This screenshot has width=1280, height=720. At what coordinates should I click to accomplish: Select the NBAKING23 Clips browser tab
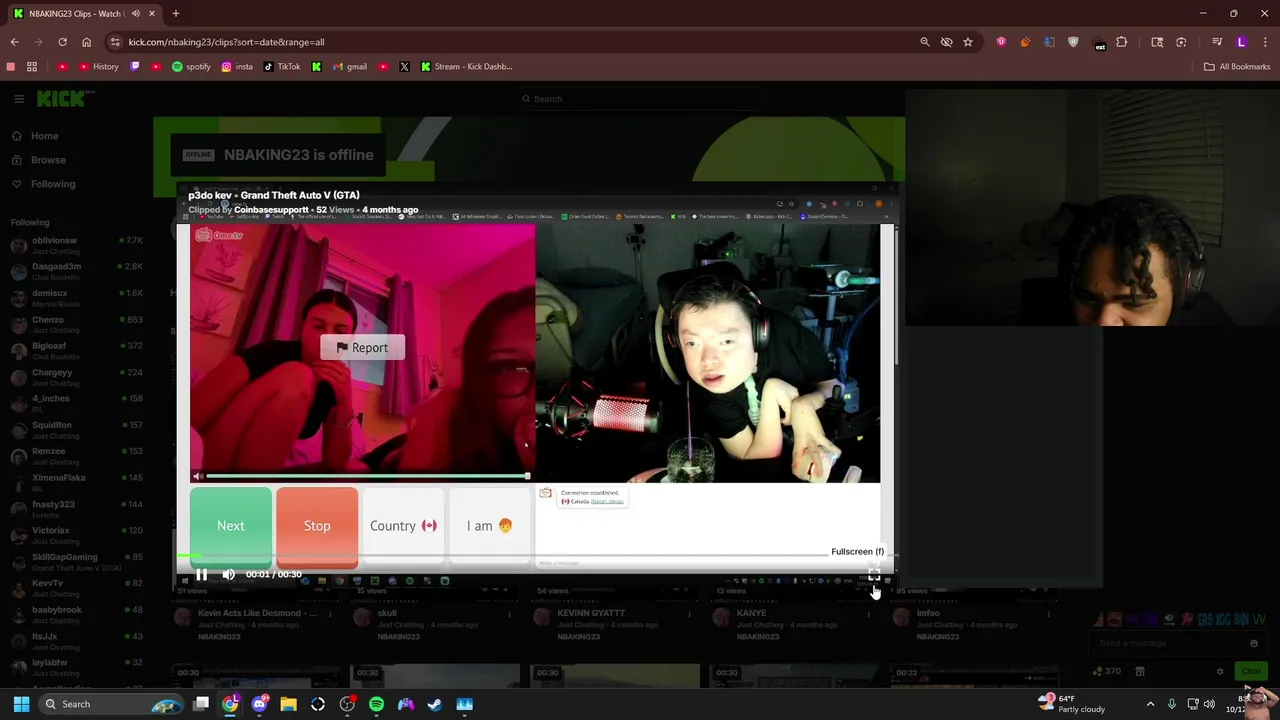(x=84, y=14)
